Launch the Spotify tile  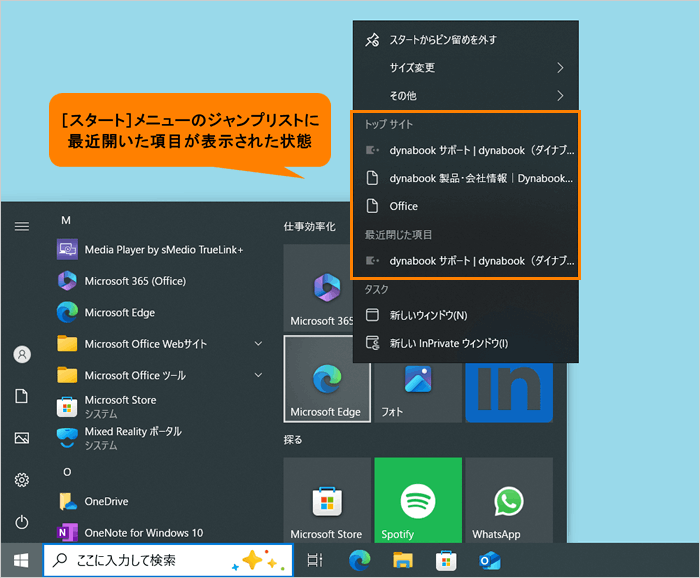tap(418, 500)
